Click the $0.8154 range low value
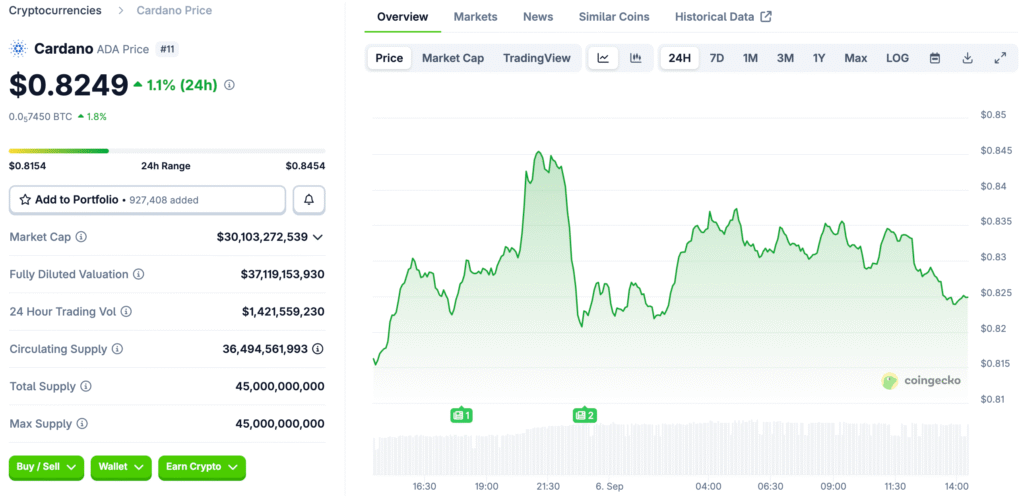 (27, 166)
